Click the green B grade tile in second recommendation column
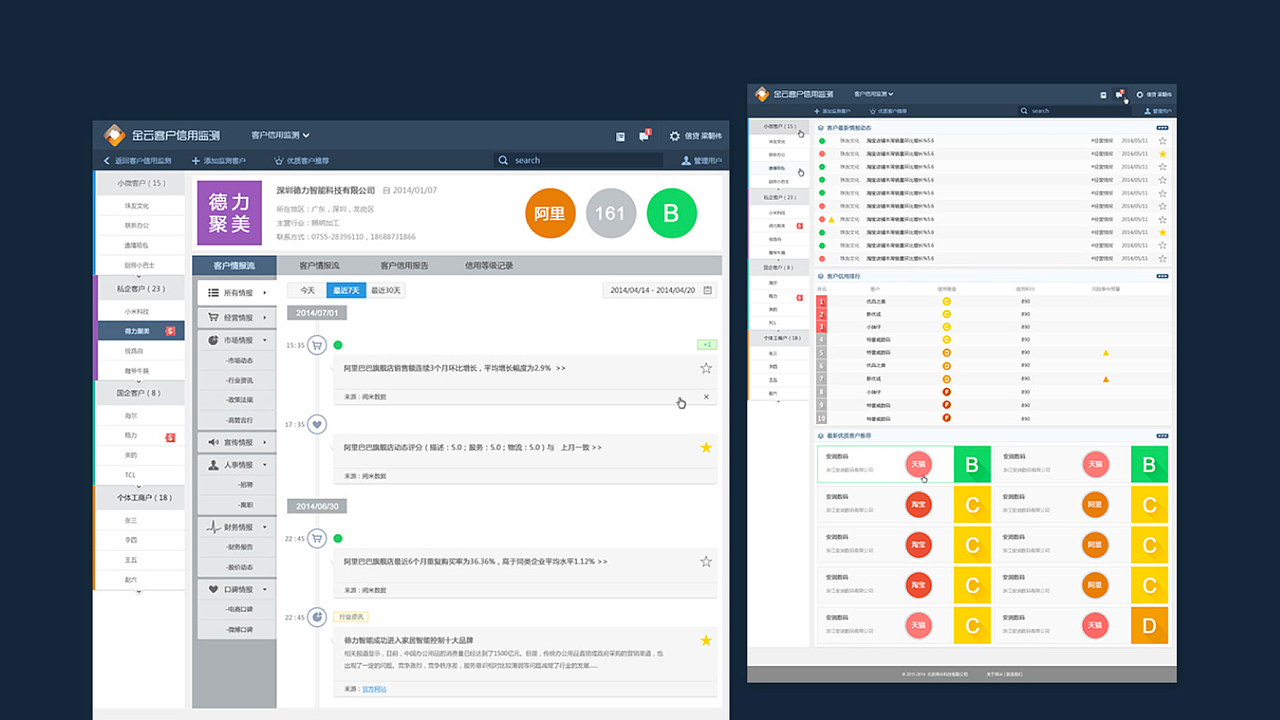 pyautogui.click(x=1149, y=464)
